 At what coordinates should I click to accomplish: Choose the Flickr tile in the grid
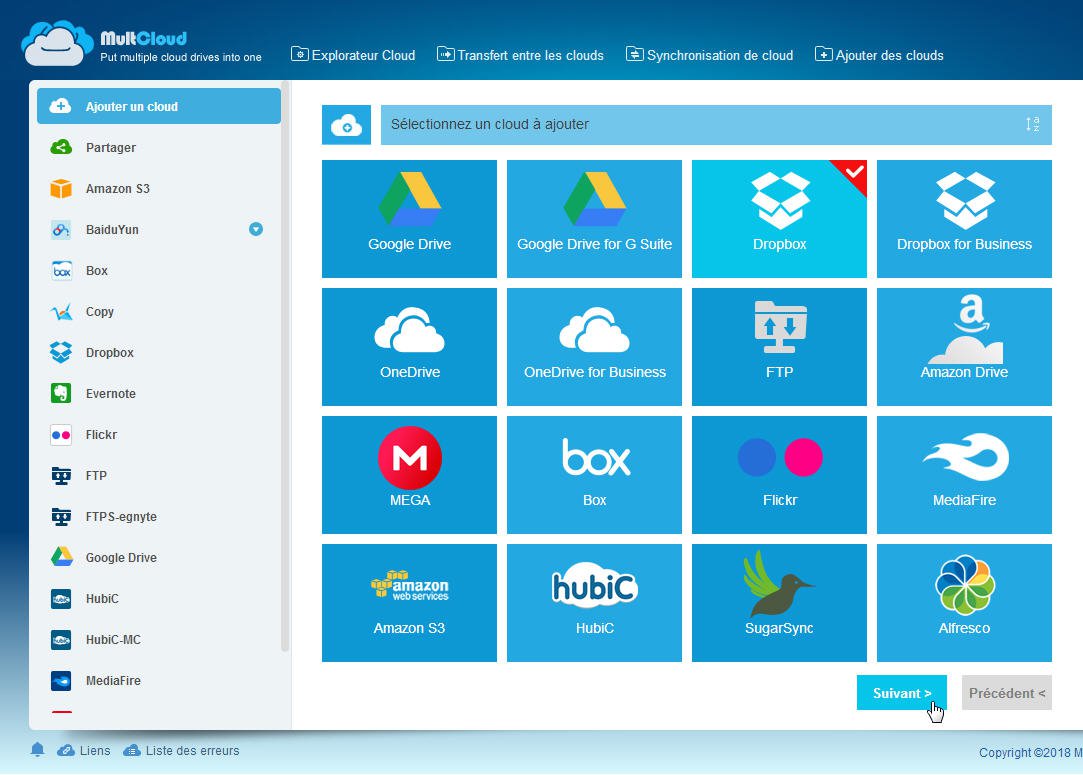pos(779,475)
